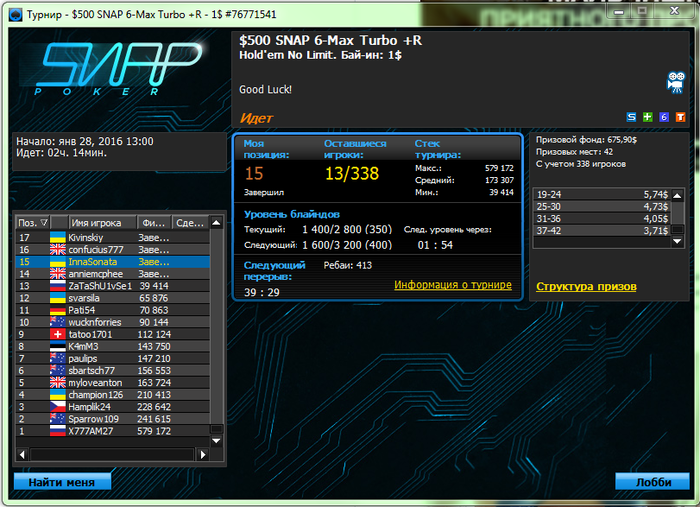The width and height of the screenshot is (700, 507).
Task: Select the prize row 19-24
Action: pos(602,195)
